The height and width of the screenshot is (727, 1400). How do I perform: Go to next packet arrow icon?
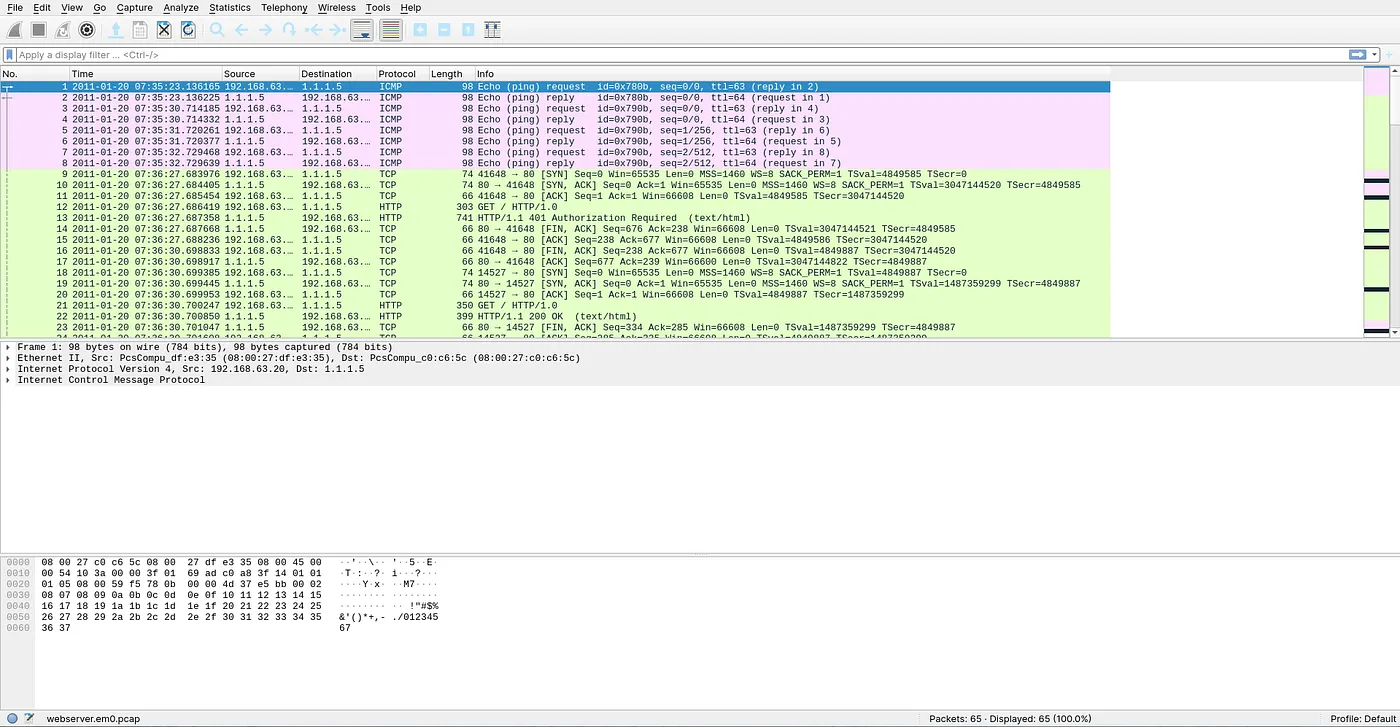click(265, 30)
